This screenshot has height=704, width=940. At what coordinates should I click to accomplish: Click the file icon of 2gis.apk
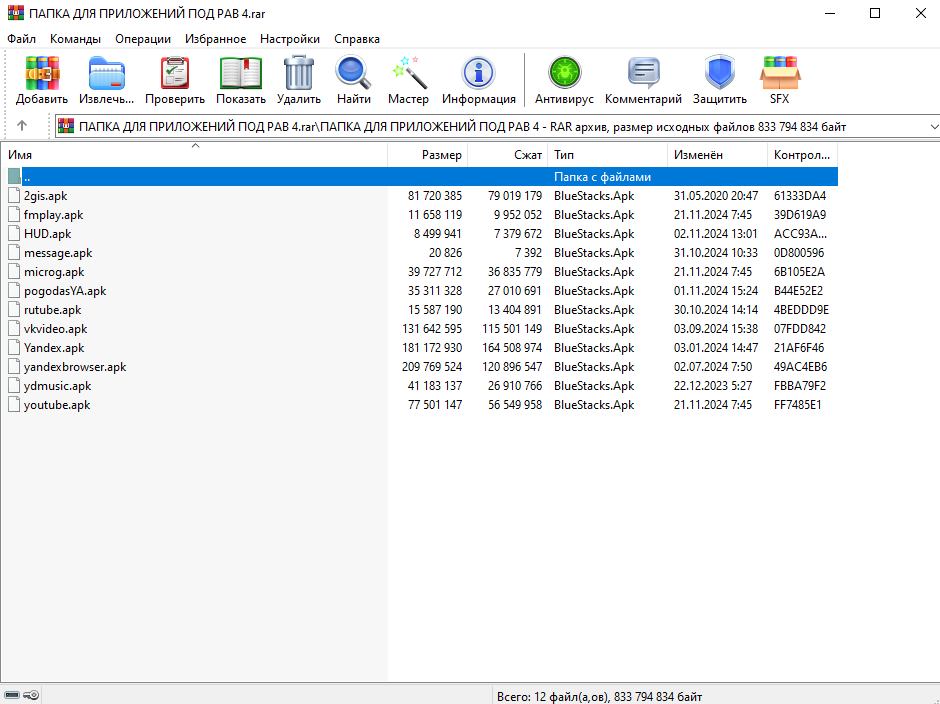(14, 195)
